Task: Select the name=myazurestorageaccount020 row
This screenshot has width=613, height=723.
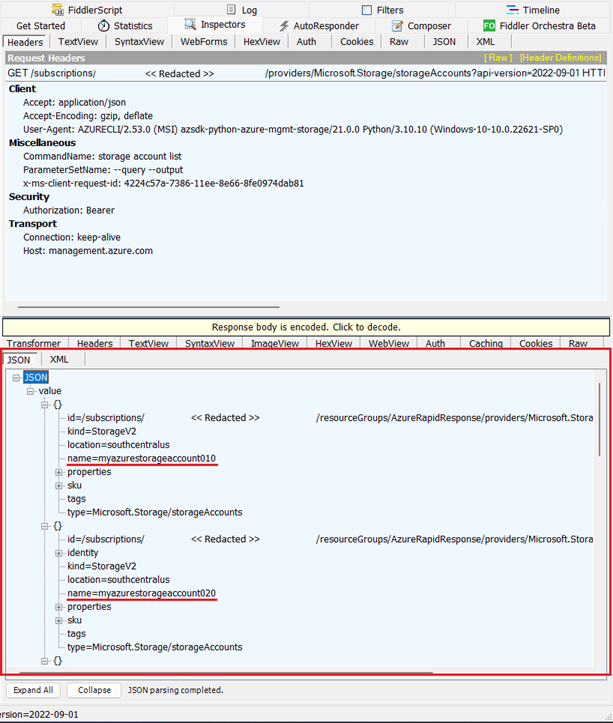Action: pos(141,593)
